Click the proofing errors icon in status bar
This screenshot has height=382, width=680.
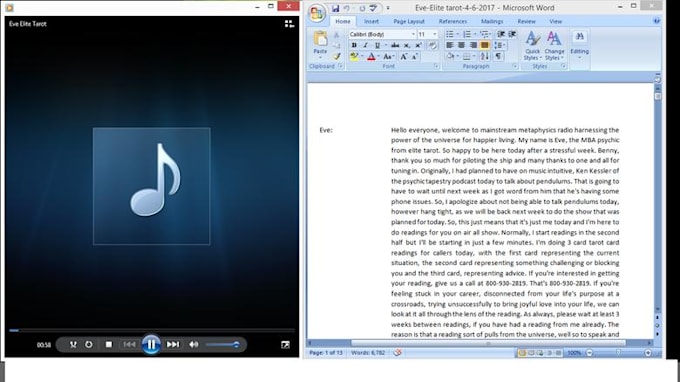click(397, 353)
